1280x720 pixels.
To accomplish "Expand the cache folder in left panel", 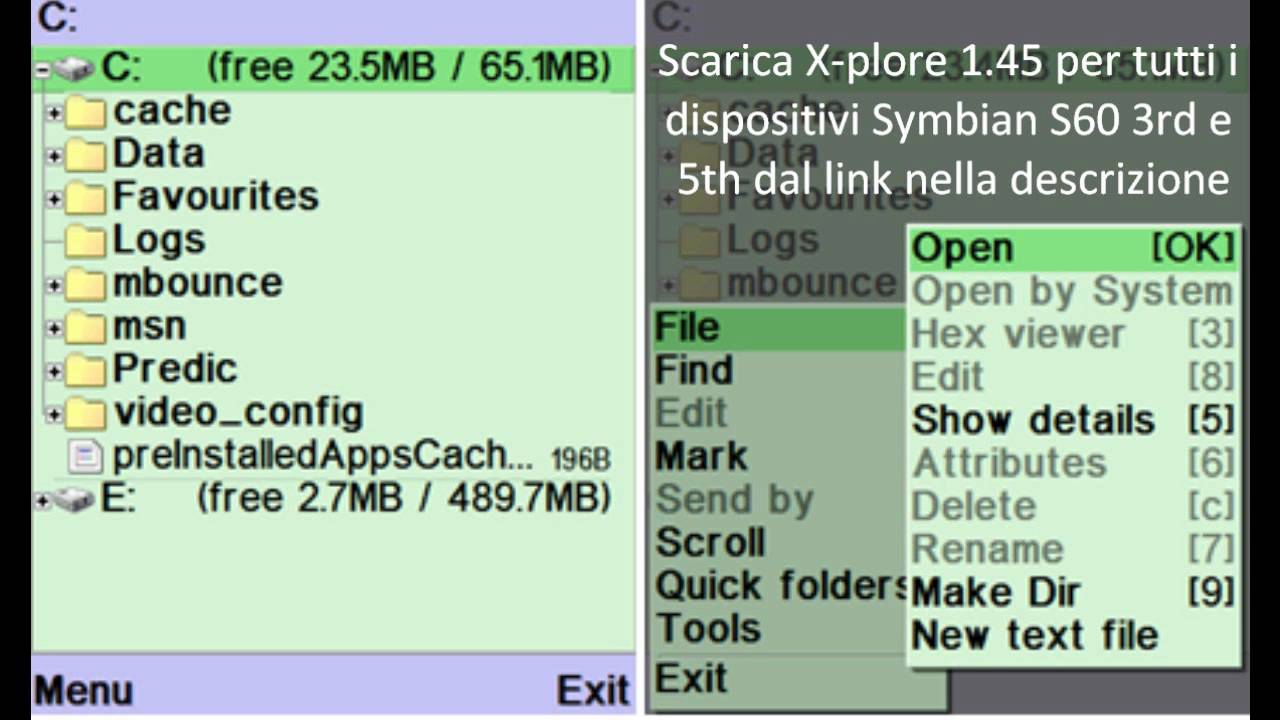I will point(55,114).
